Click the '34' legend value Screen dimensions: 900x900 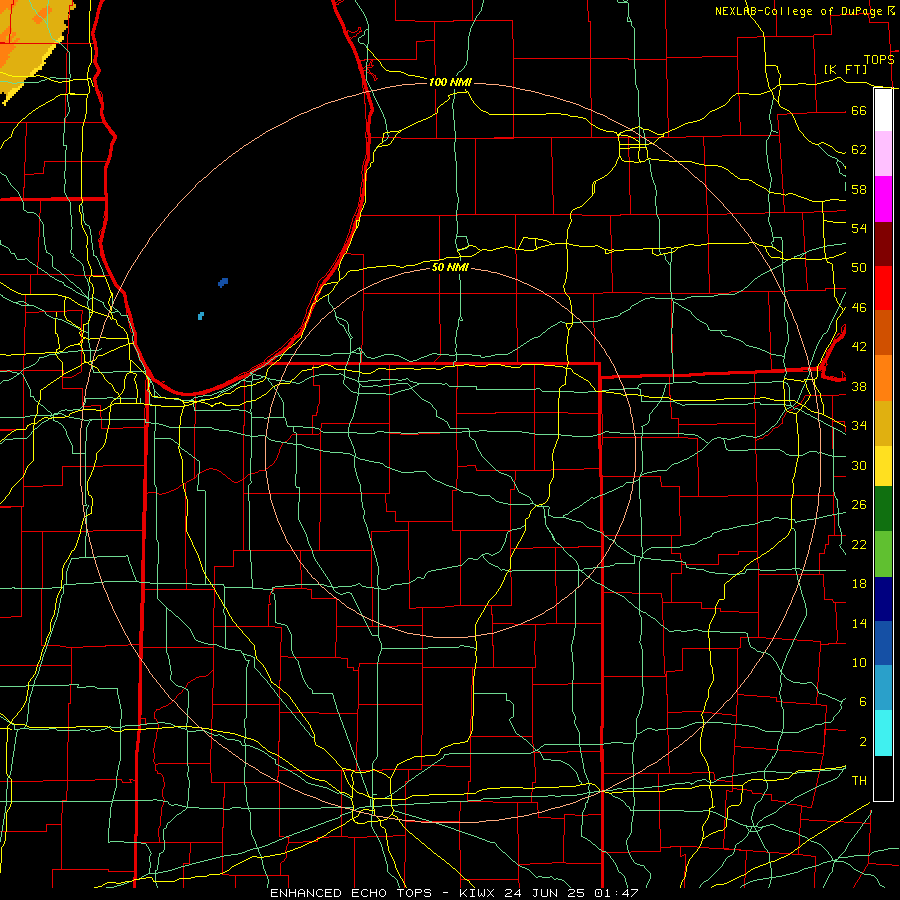coord(859,426)
